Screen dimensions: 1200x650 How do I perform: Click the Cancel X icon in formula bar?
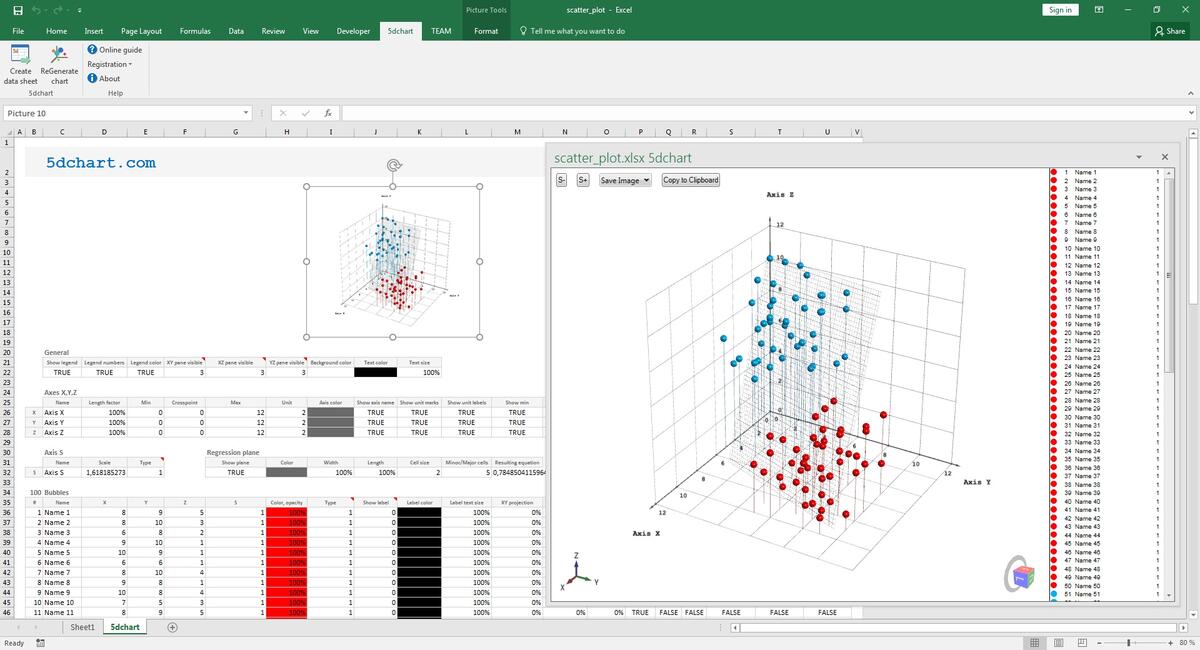pyautogui.click(x=283, y=113)
